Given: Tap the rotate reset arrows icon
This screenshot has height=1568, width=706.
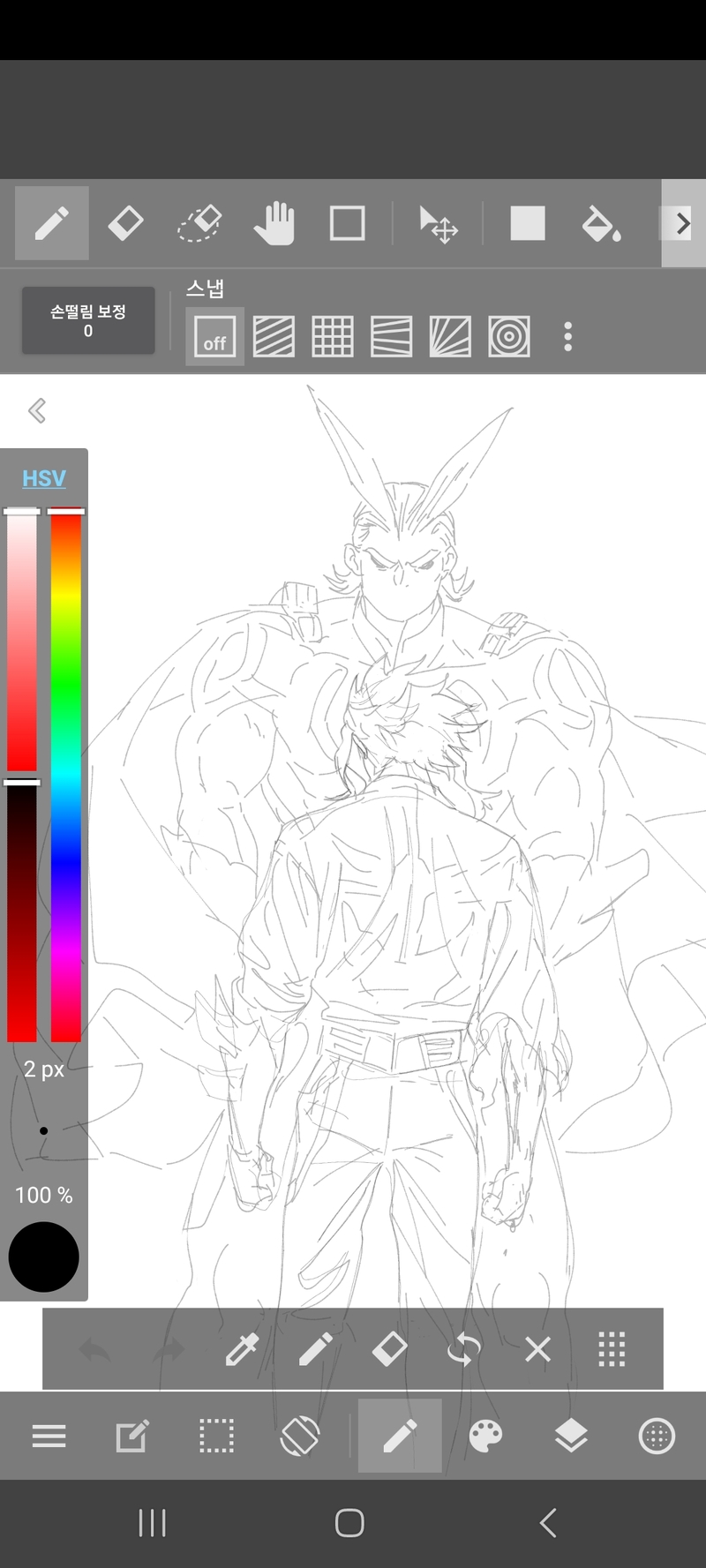Looking at the screenshot, I should point(463,1349).
